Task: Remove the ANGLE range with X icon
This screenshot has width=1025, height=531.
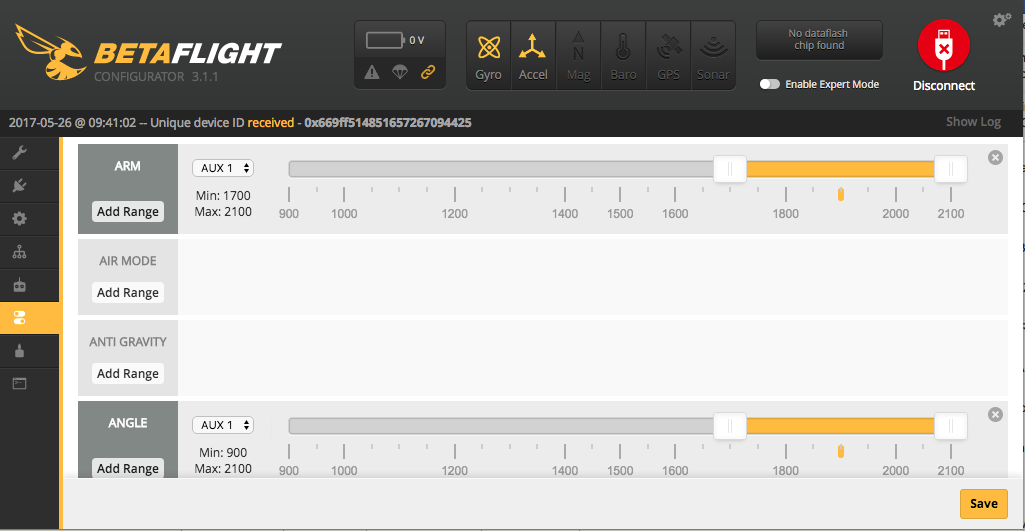Action: coord(995,415)
